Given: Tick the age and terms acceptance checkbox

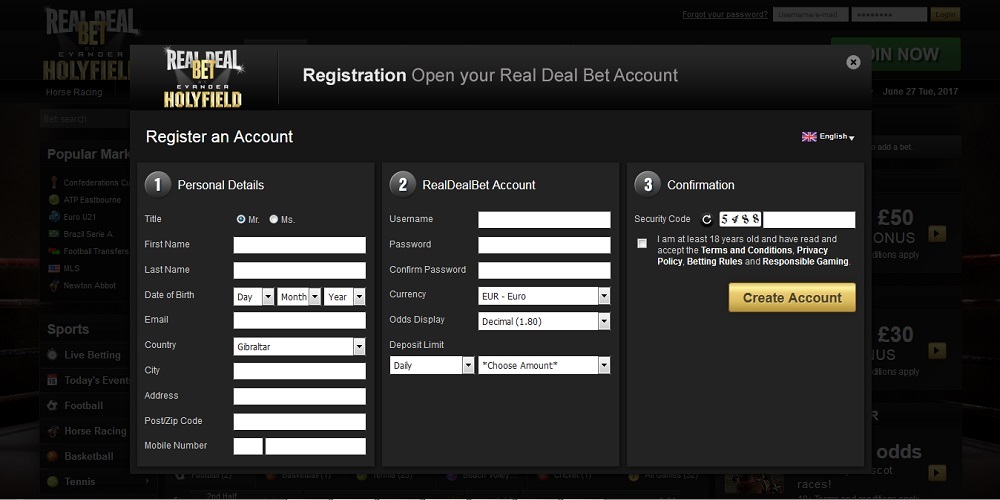Looking at the screenshot, I should (642, 243).
